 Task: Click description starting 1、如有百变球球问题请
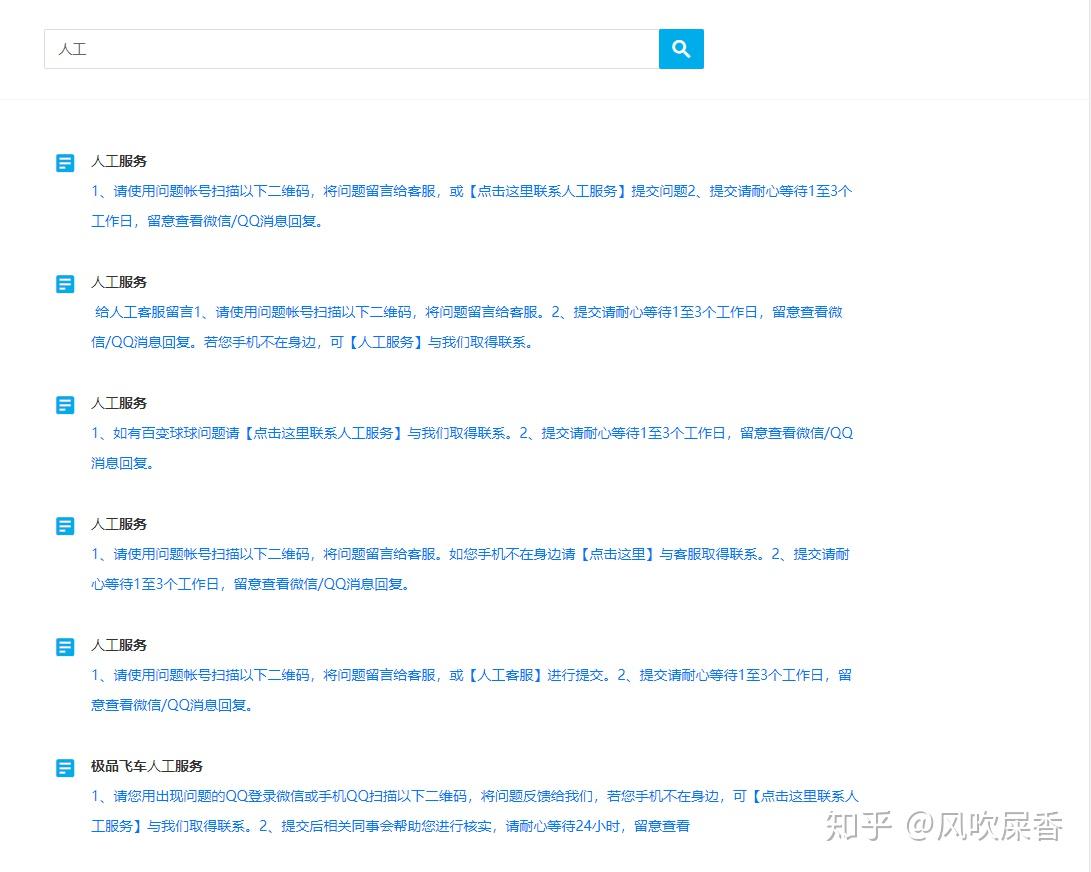[472, 448]
